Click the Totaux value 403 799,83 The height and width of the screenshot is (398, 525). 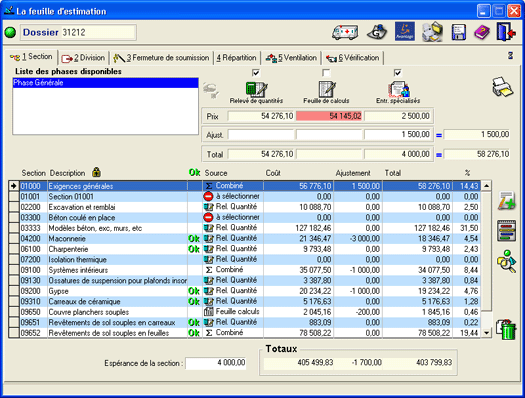coord(434,363)
